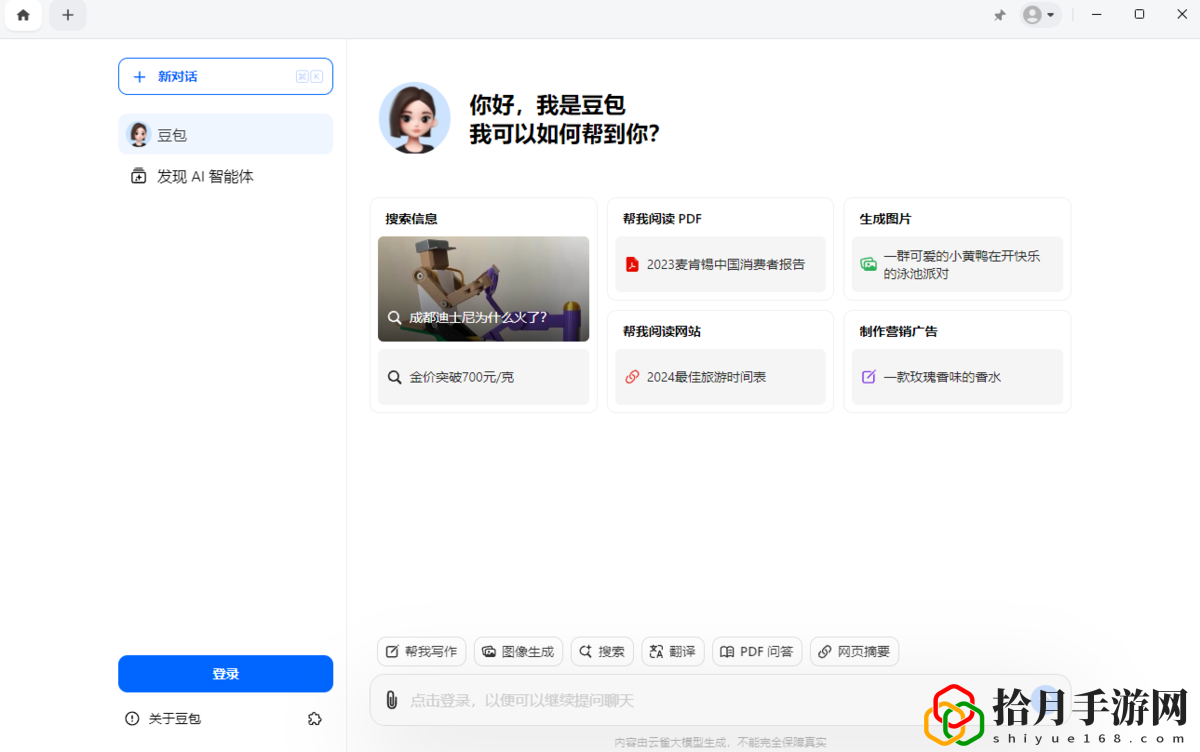Image resolution: width=1200 pixels, height=752 pixels.
Task: Click the blue 登录 button
Action: pos(225,674)
